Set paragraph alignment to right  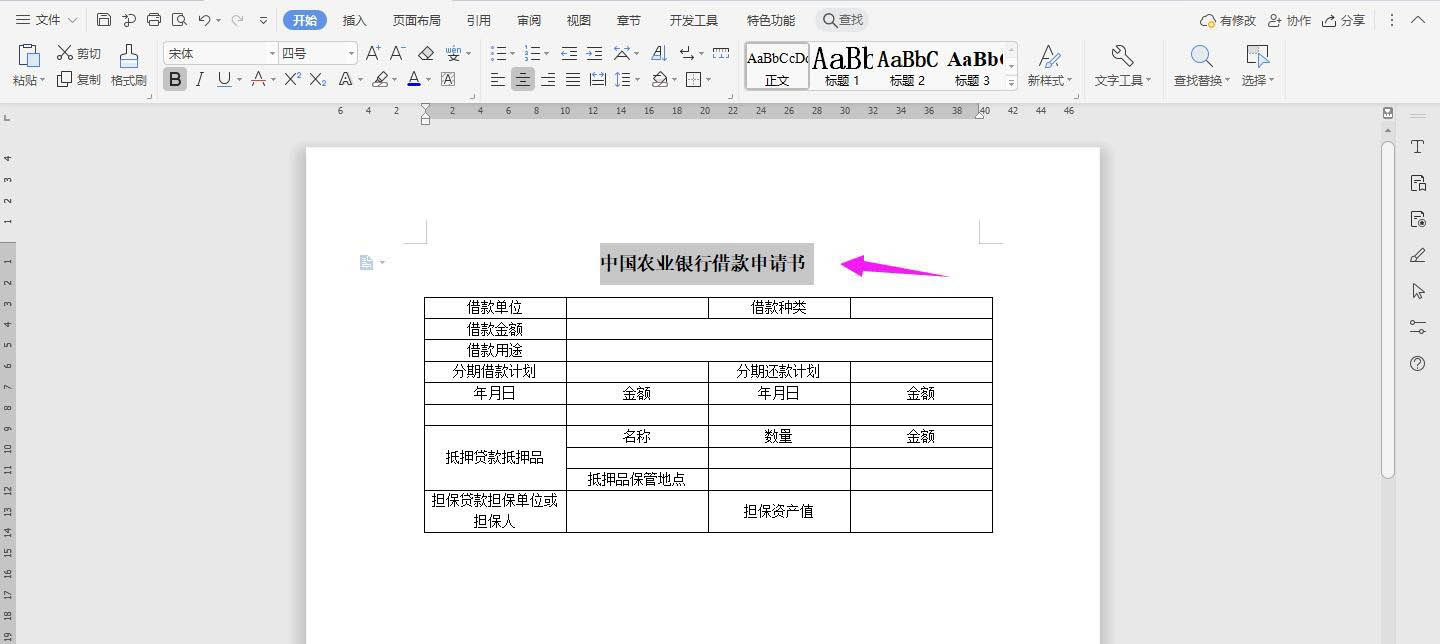pyautogui.click(x=548, y=79)
